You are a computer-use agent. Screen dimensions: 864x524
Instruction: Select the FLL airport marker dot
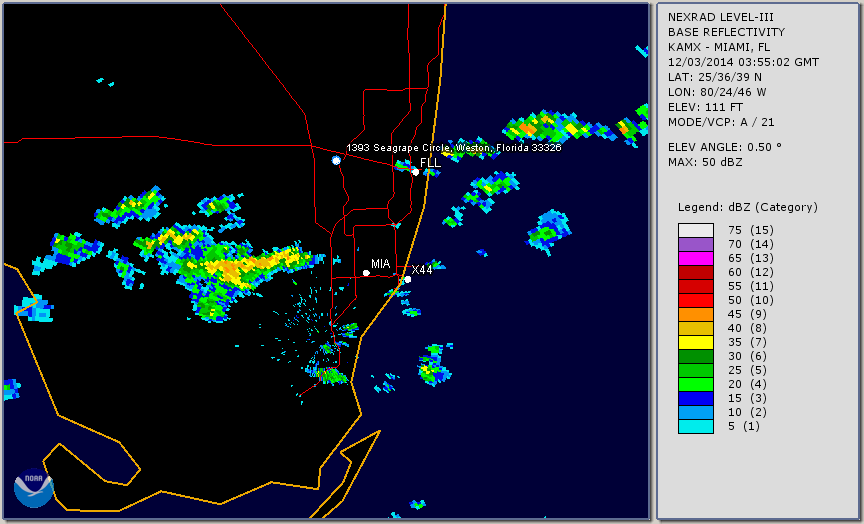click(x=415, y=172)
